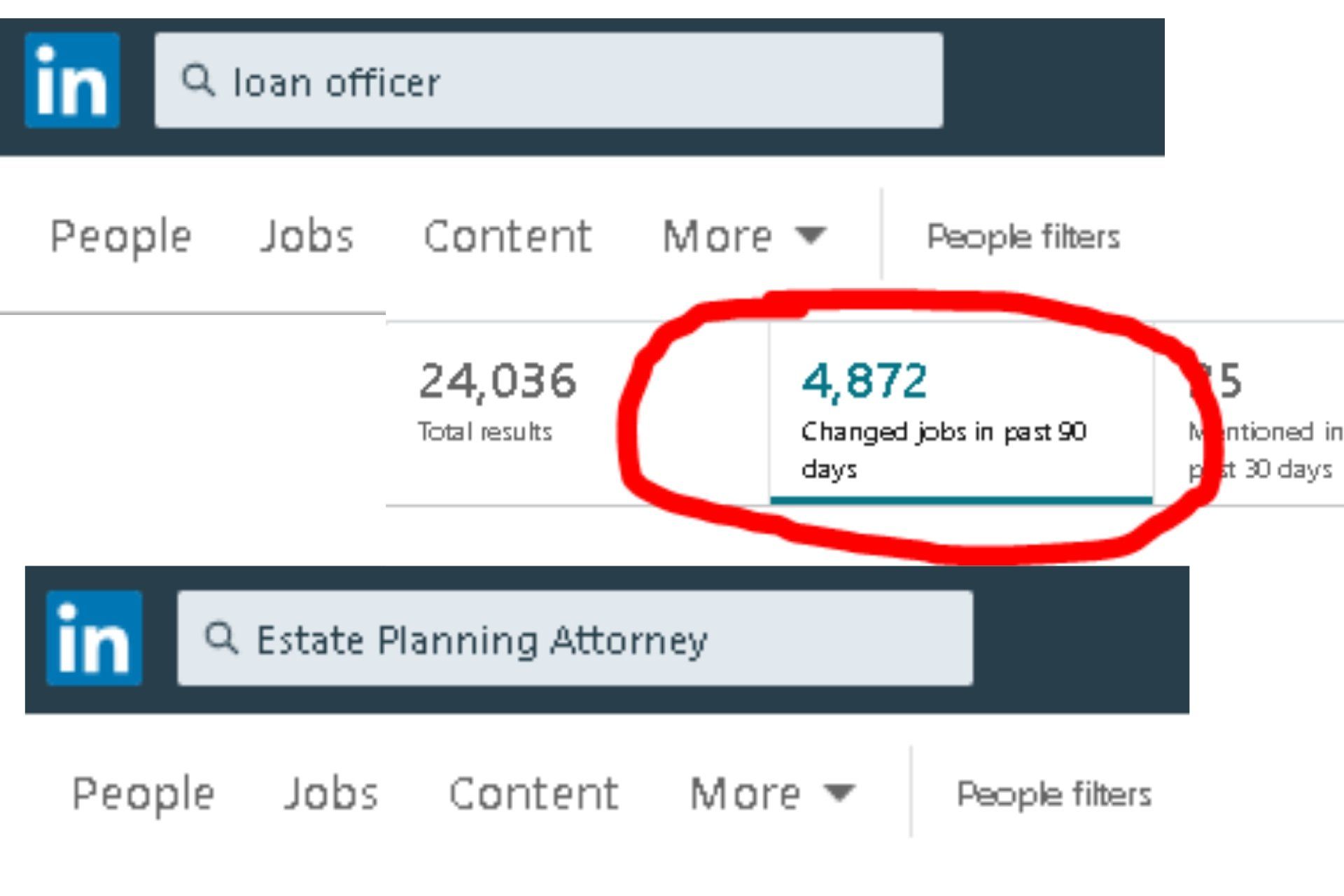Screen dimensions: 1344x896
Task: Select the top Jobs tab
Action: pos(307,237)
